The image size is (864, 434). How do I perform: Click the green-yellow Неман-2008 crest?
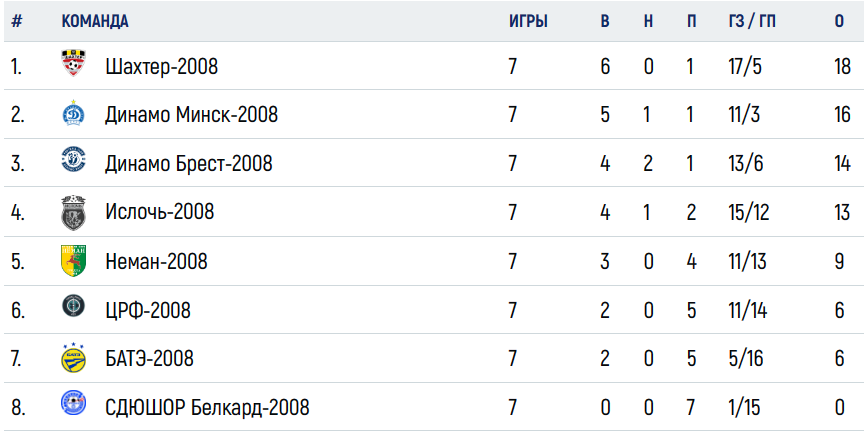pyautogui.click(x=73, y=261)
